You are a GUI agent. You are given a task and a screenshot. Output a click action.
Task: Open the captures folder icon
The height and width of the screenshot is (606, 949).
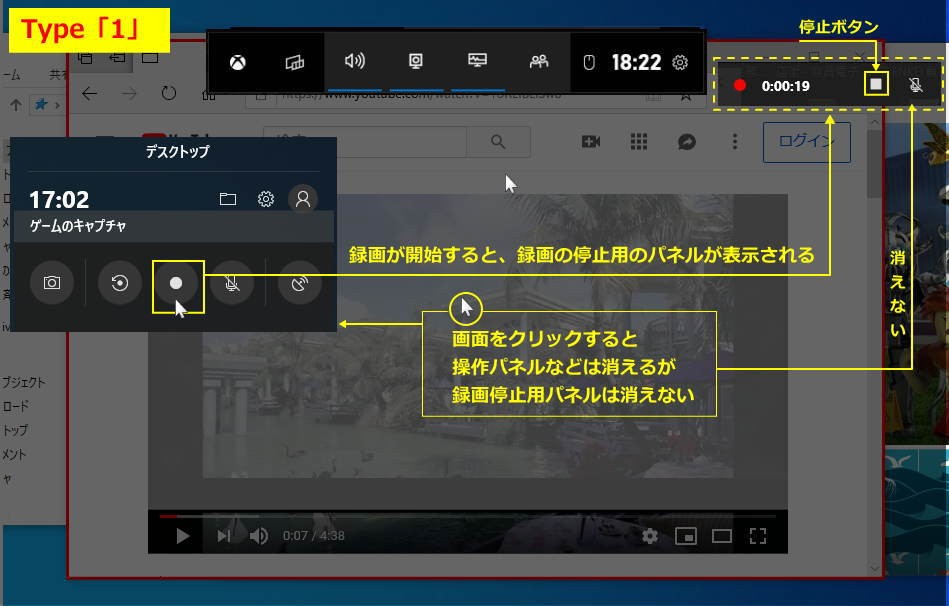(228, 199)
